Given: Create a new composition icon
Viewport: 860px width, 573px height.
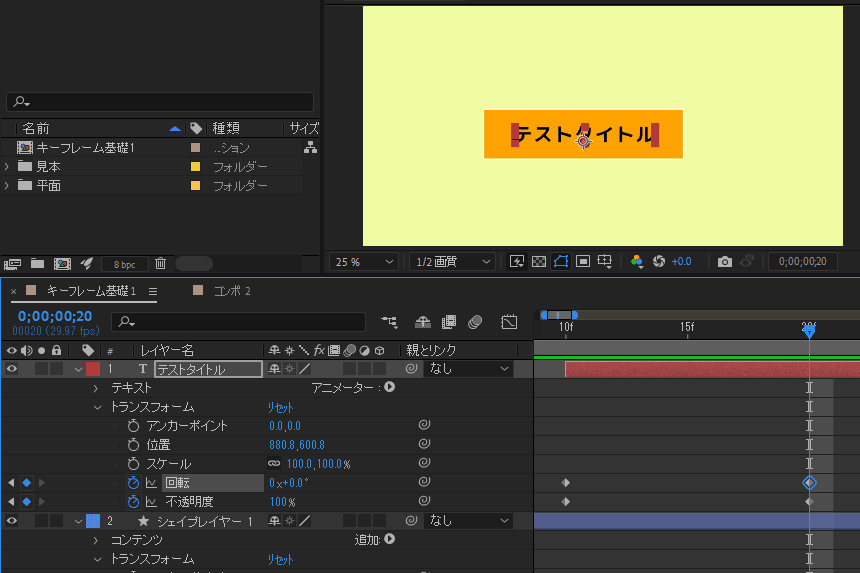Looking at the screenshot, I should click(x=62, y=264).
